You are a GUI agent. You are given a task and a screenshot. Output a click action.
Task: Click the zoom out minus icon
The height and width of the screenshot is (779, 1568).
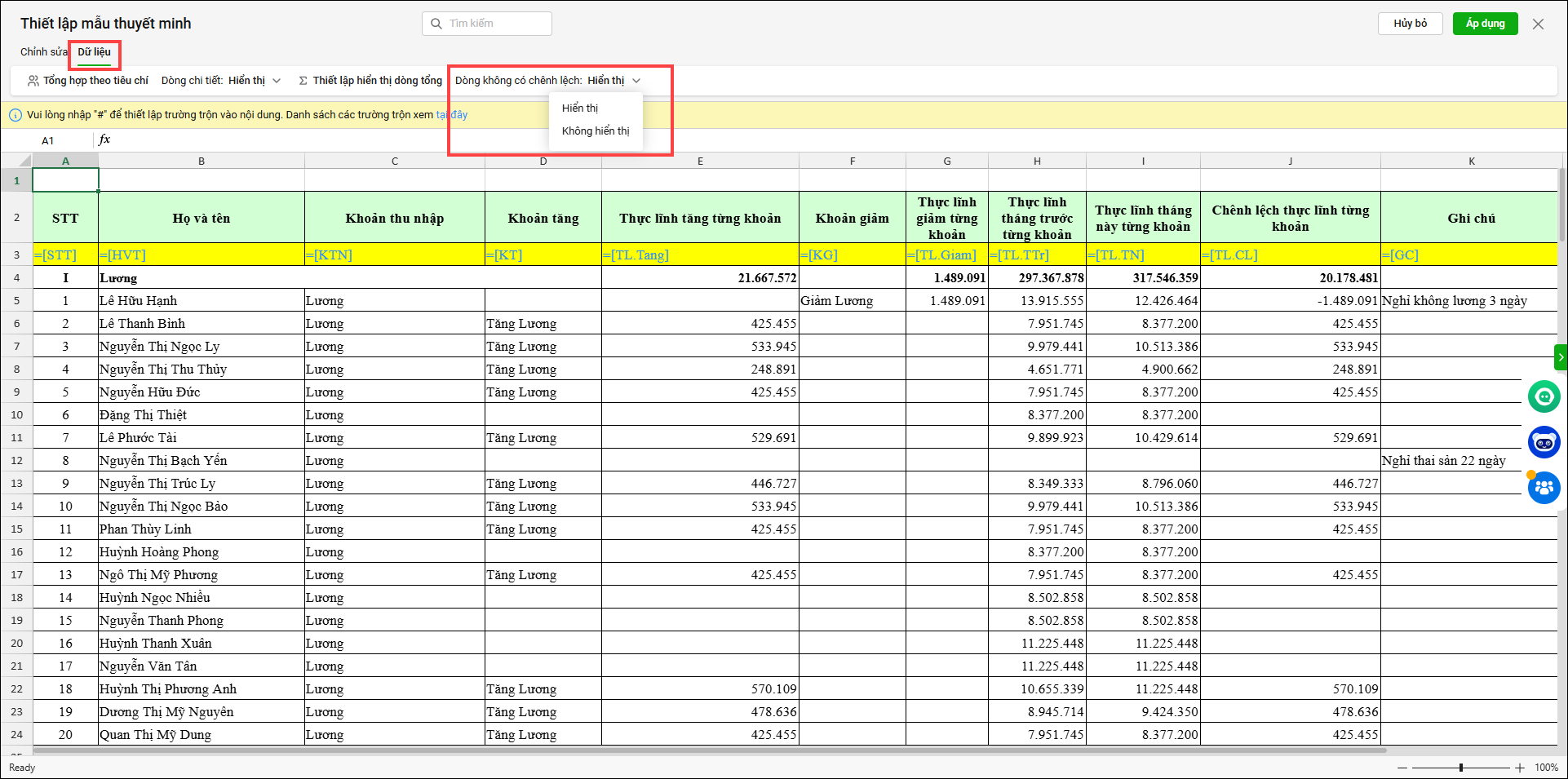pos(1402,768)
